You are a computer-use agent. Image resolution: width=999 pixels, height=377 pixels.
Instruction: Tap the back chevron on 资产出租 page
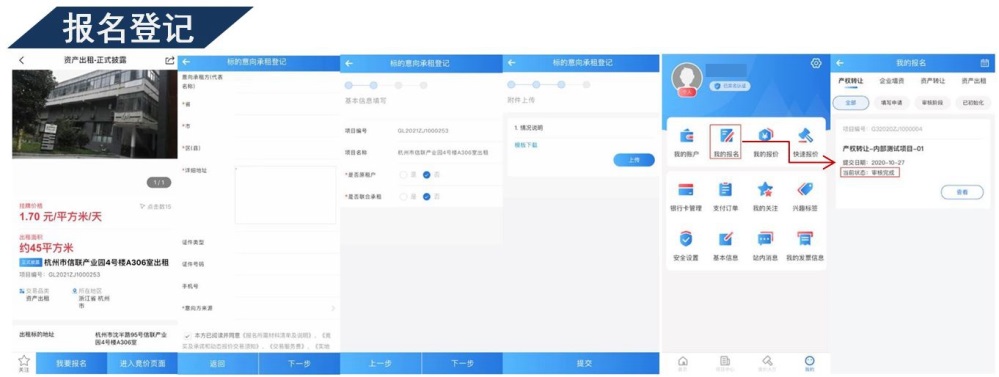pyautogui.click(x=21, y=60)
